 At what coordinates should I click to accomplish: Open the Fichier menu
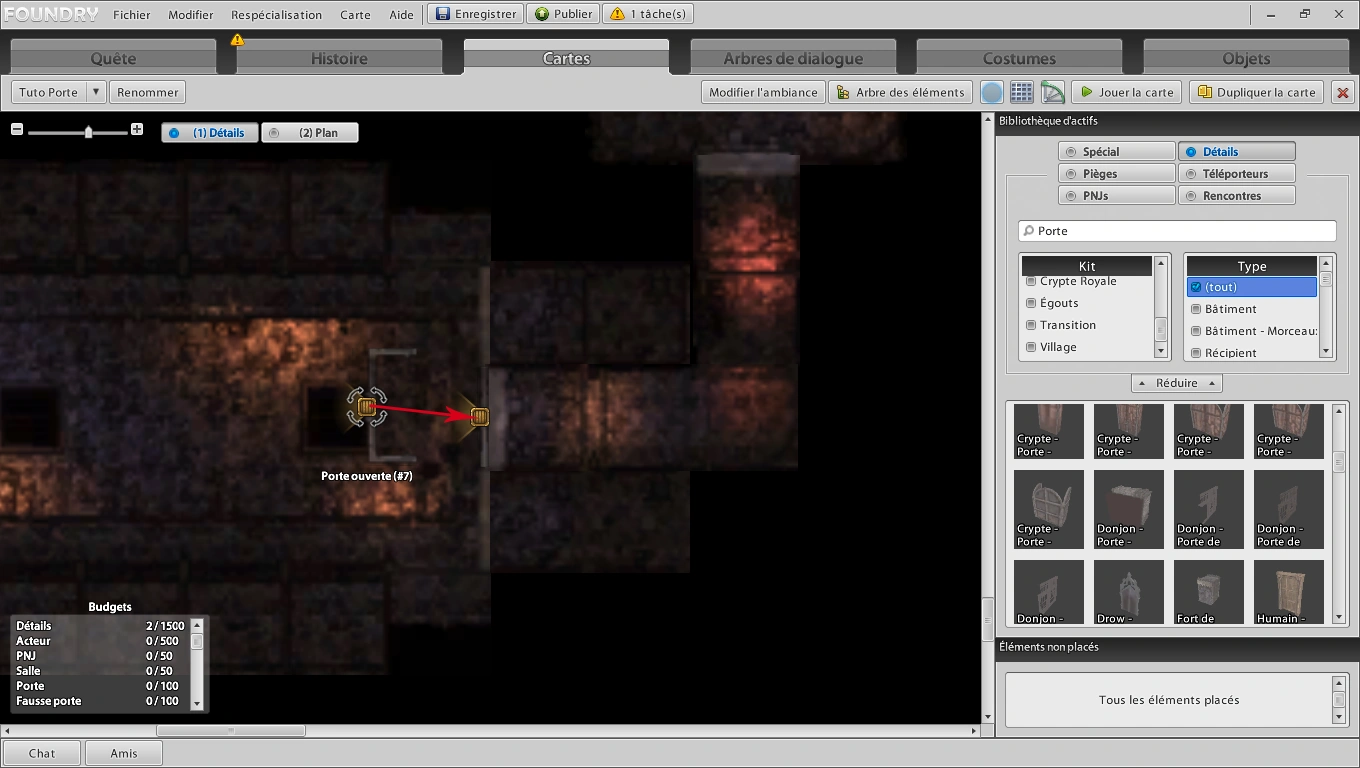click(x=132, y=15)
